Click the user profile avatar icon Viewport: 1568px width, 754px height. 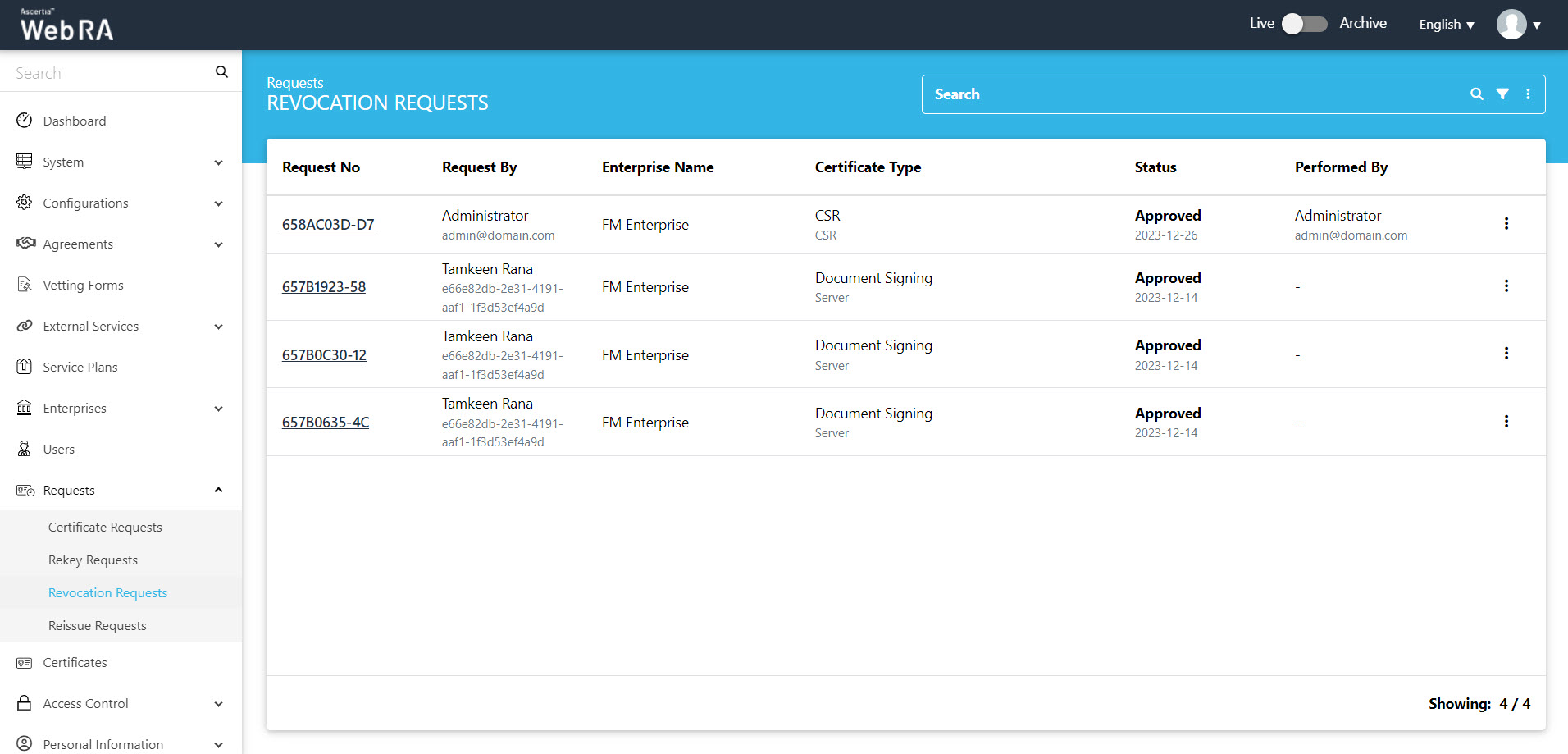(x=1511, y=25)
